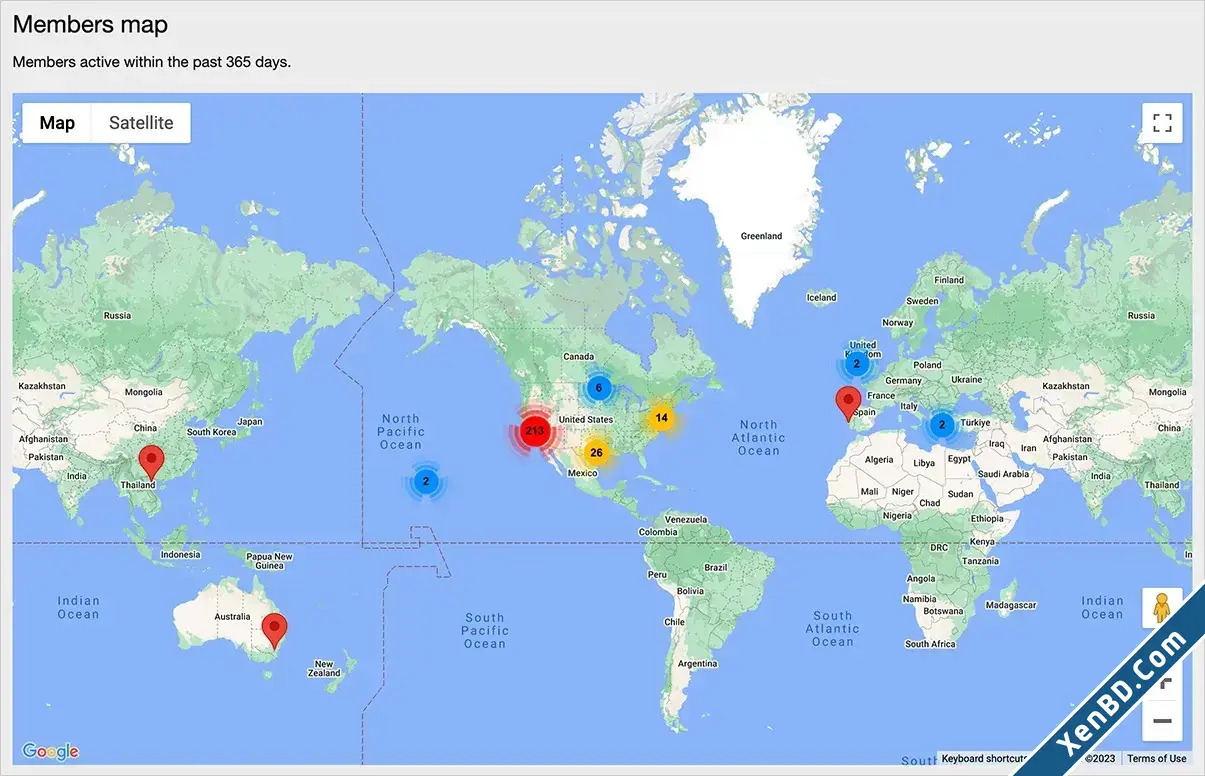The width and height of the screenshot is (1205, 776).
Task: Open the red 213 members cluster
Action: click(x=534, y=431)
